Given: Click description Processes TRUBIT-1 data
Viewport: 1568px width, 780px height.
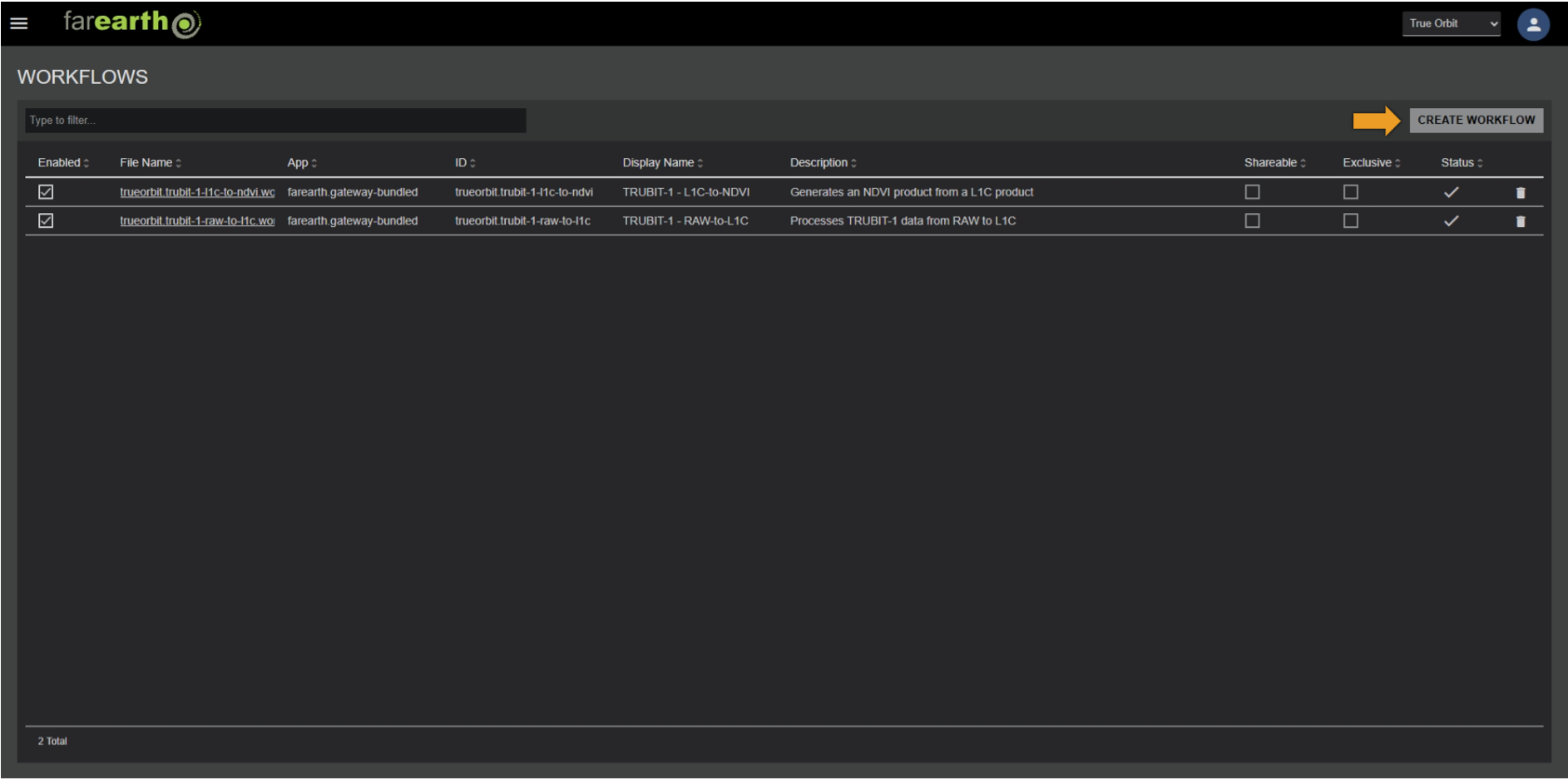Looking at the screenshot, I should [x=903, y=220].
